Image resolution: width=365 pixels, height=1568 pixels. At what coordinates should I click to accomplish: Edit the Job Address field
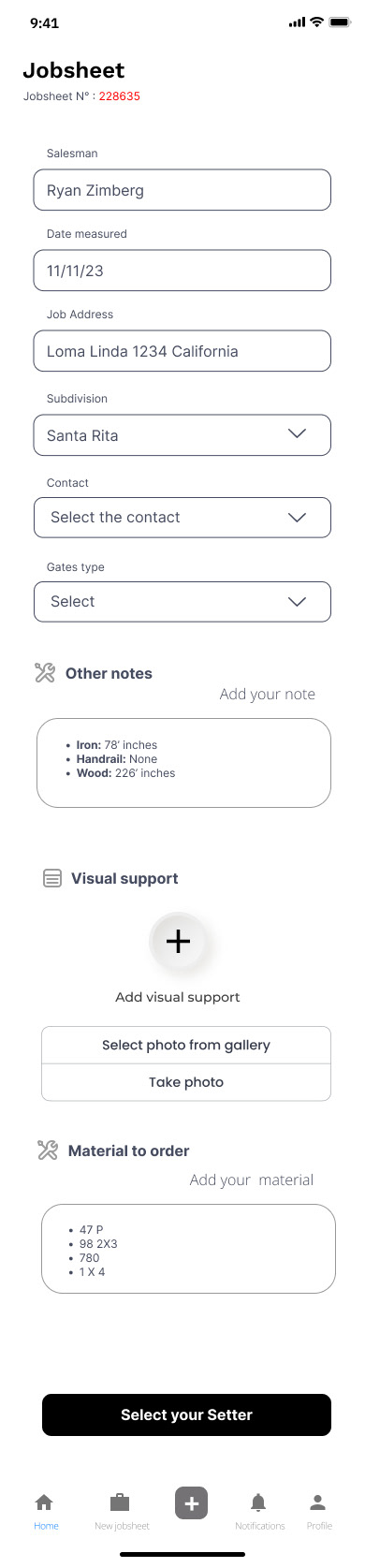tap(182, 351)
